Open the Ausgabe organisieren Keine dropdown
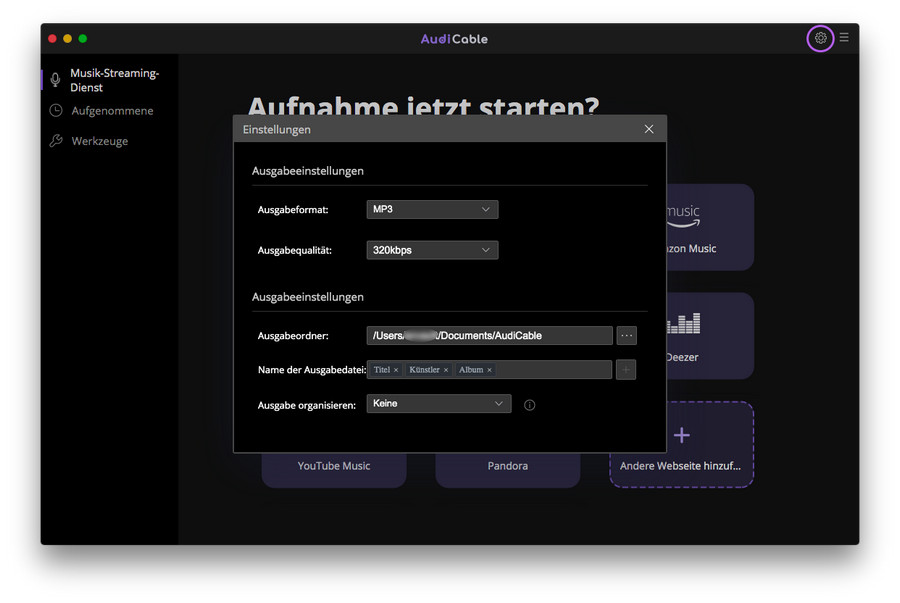 439,403
